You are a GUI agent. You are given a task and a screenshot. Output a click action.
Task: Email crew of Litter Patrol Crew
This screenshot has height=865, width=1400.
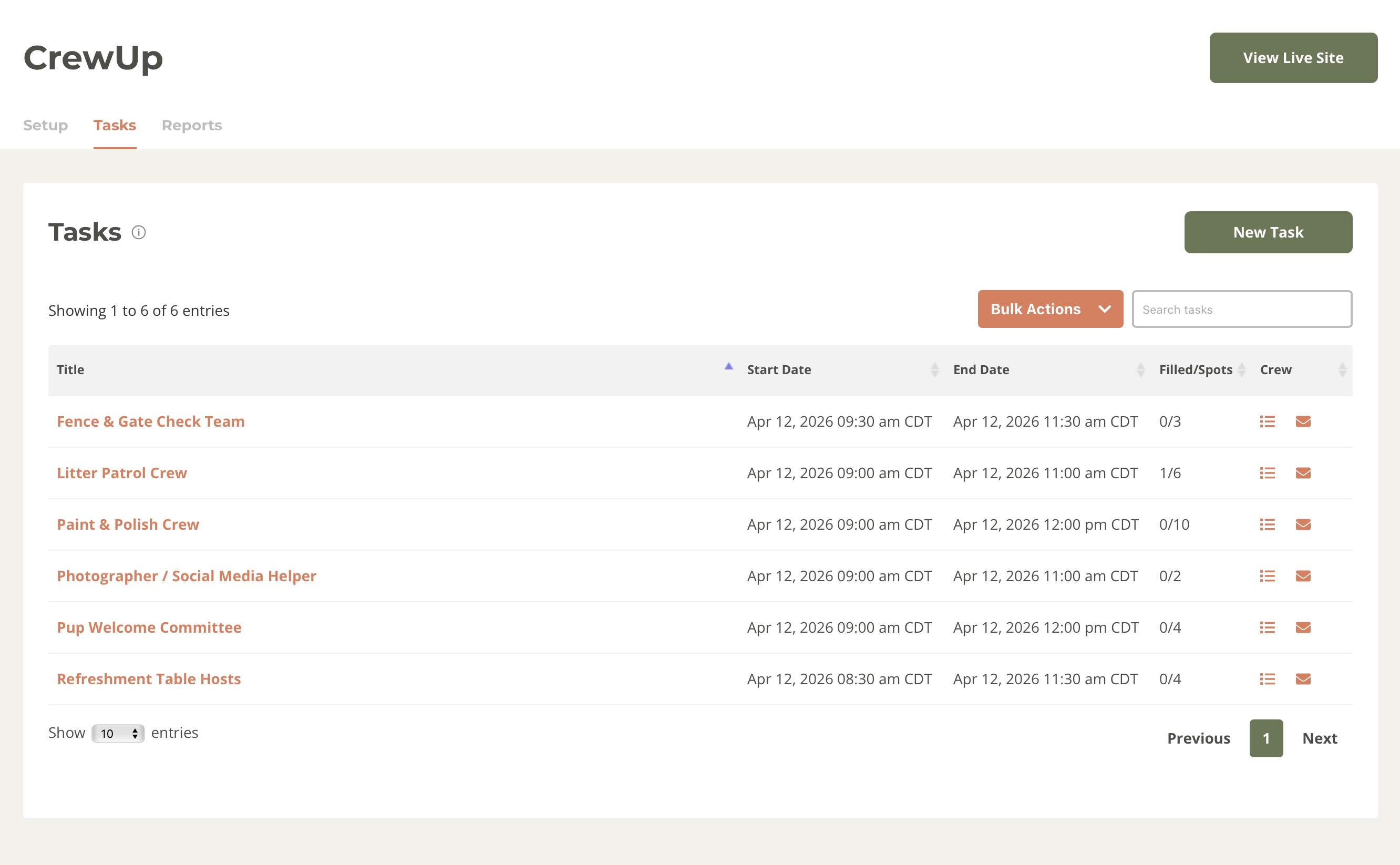coord(1303,473)
